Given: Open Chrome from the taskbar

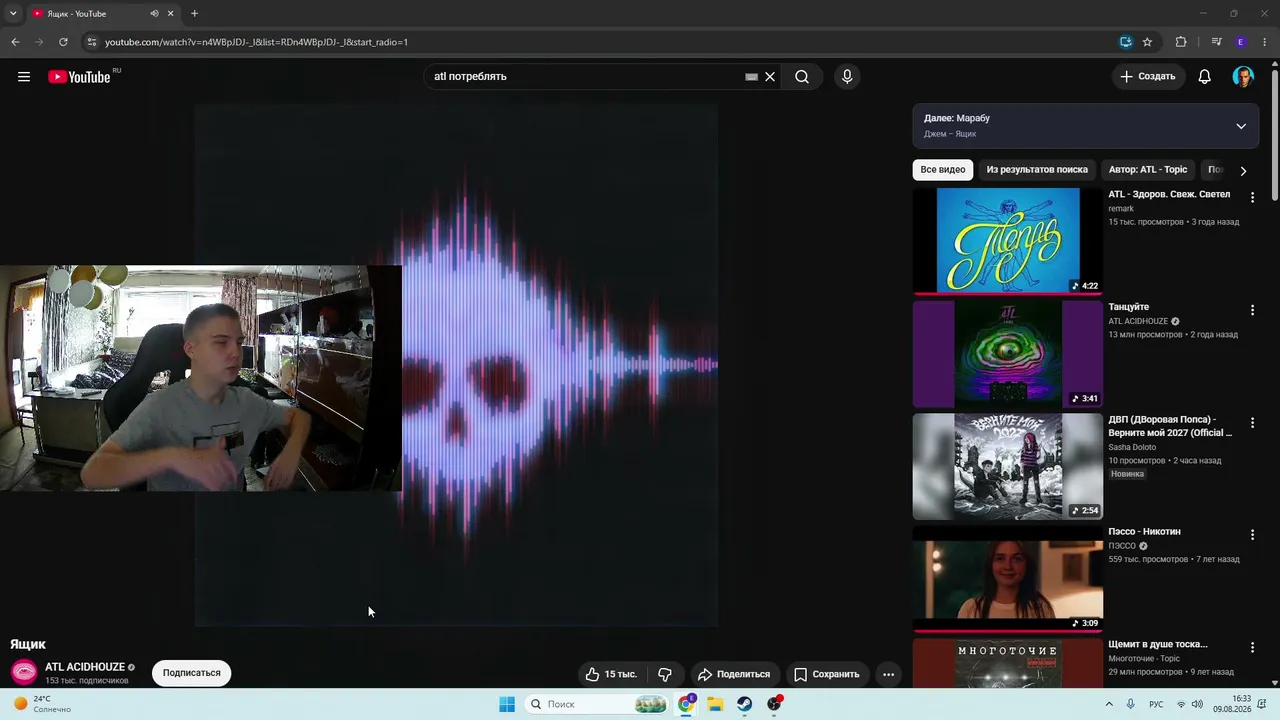Looking at the screenshot, I should click(x=686, y=704).
